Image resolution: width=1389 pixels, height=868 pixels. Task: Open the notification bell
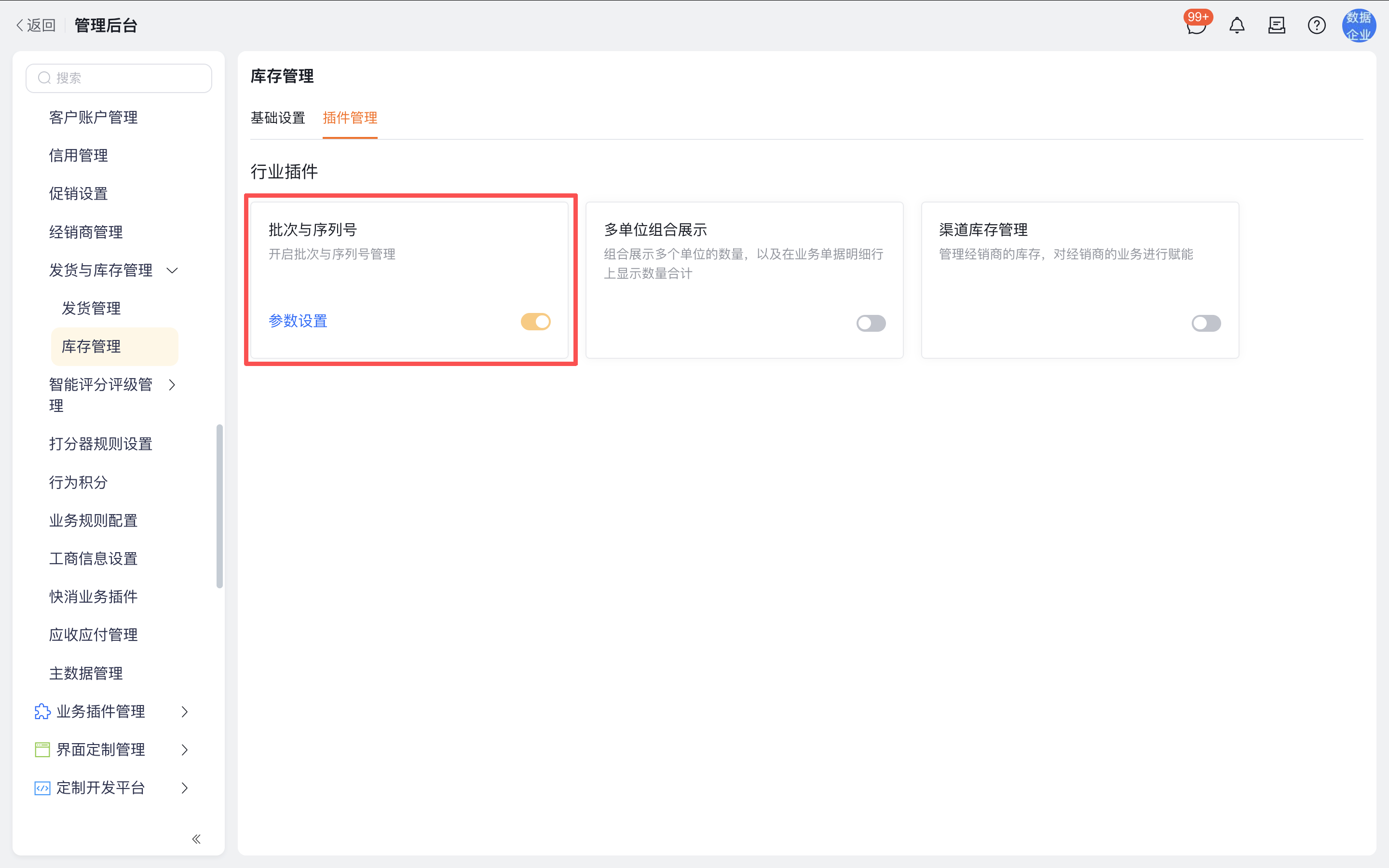click(1237, 25)
